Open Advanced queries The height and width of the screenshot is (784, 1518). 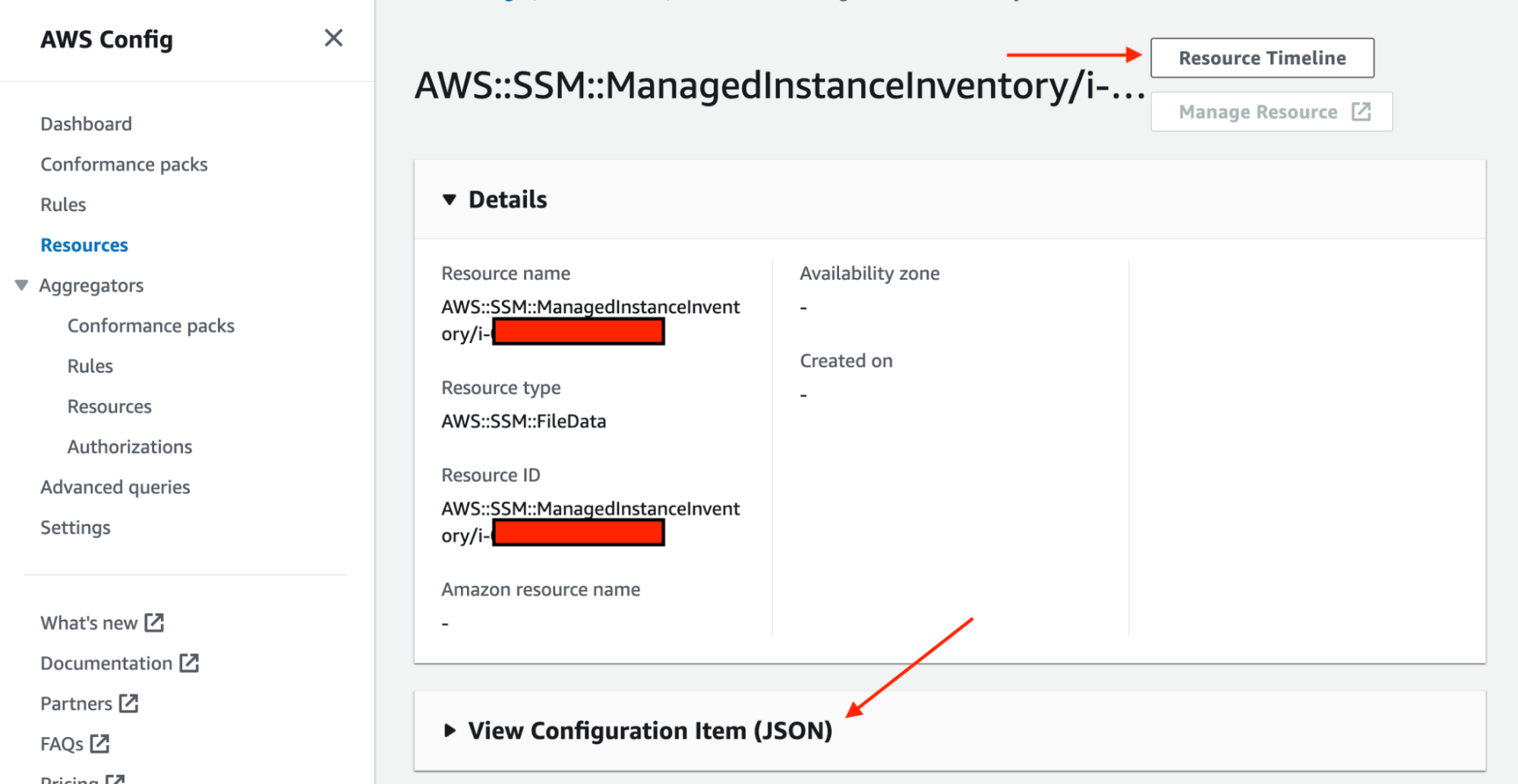pyautogui.click(x=115, y=486)
